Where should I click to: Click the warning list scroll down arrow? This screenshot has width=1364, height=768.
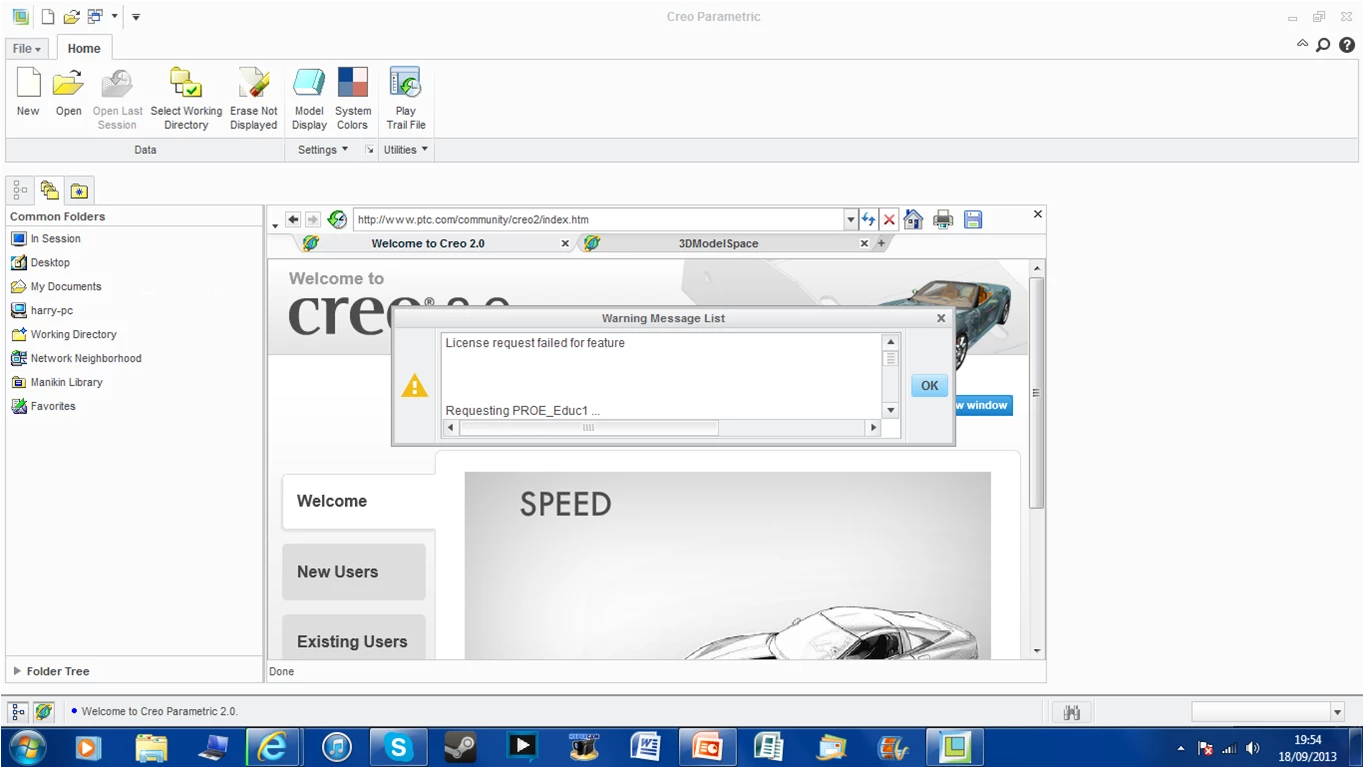point(890,411)
